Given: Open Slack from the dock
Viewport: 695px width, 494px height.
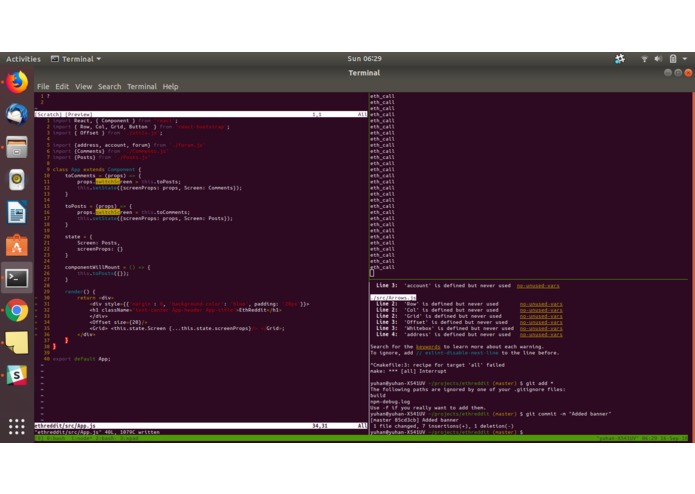Looking at the screenshot, I should tap(17, 375).
